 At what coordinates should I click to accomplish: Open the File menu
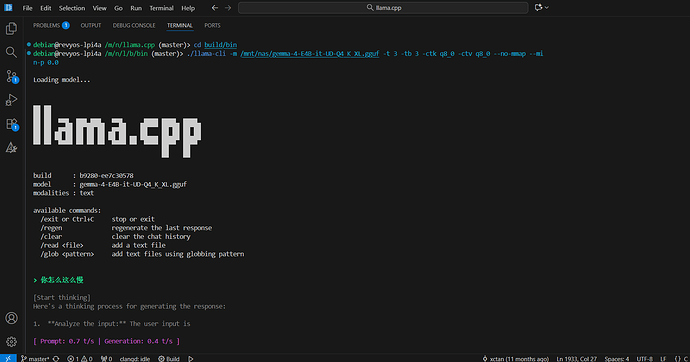[x=27, y=8]
